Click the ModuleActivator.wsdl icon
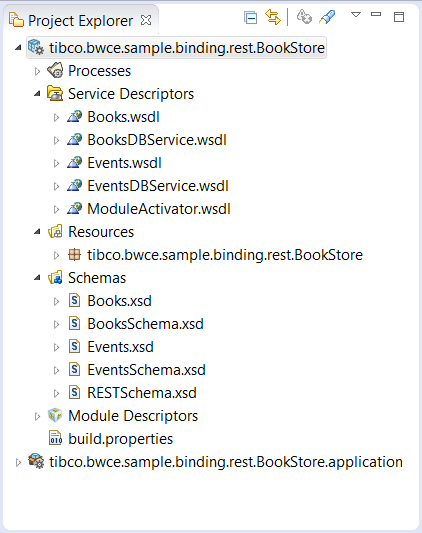The image size is (422, 533). coord(74,209)
